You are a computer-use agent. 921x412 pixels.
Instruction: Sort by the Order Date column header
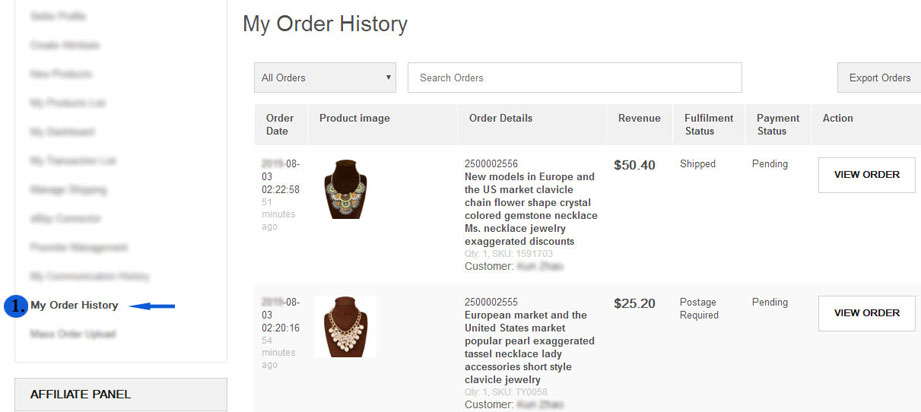pos(280,125)
